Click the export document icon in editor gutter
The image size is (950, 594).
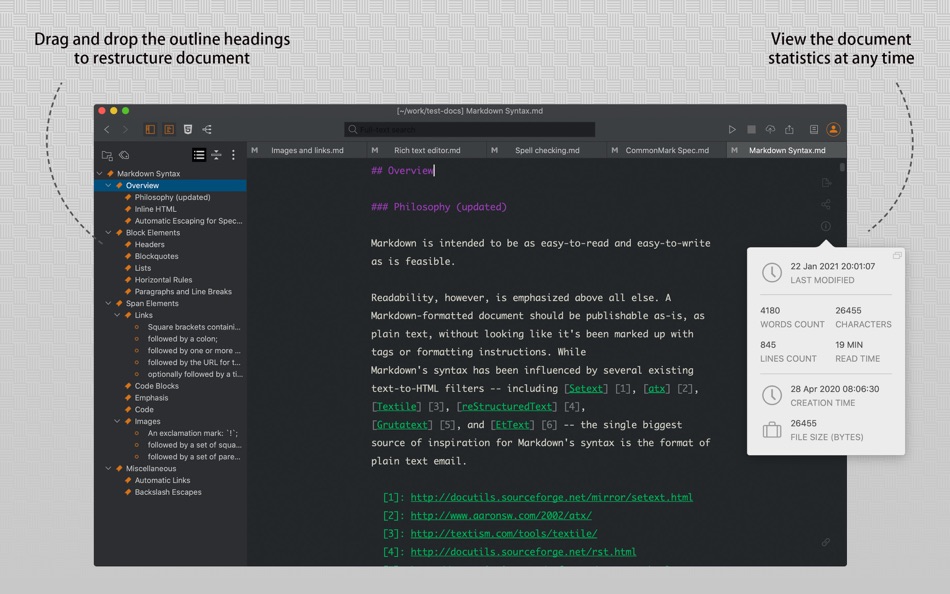coord(826,182)
